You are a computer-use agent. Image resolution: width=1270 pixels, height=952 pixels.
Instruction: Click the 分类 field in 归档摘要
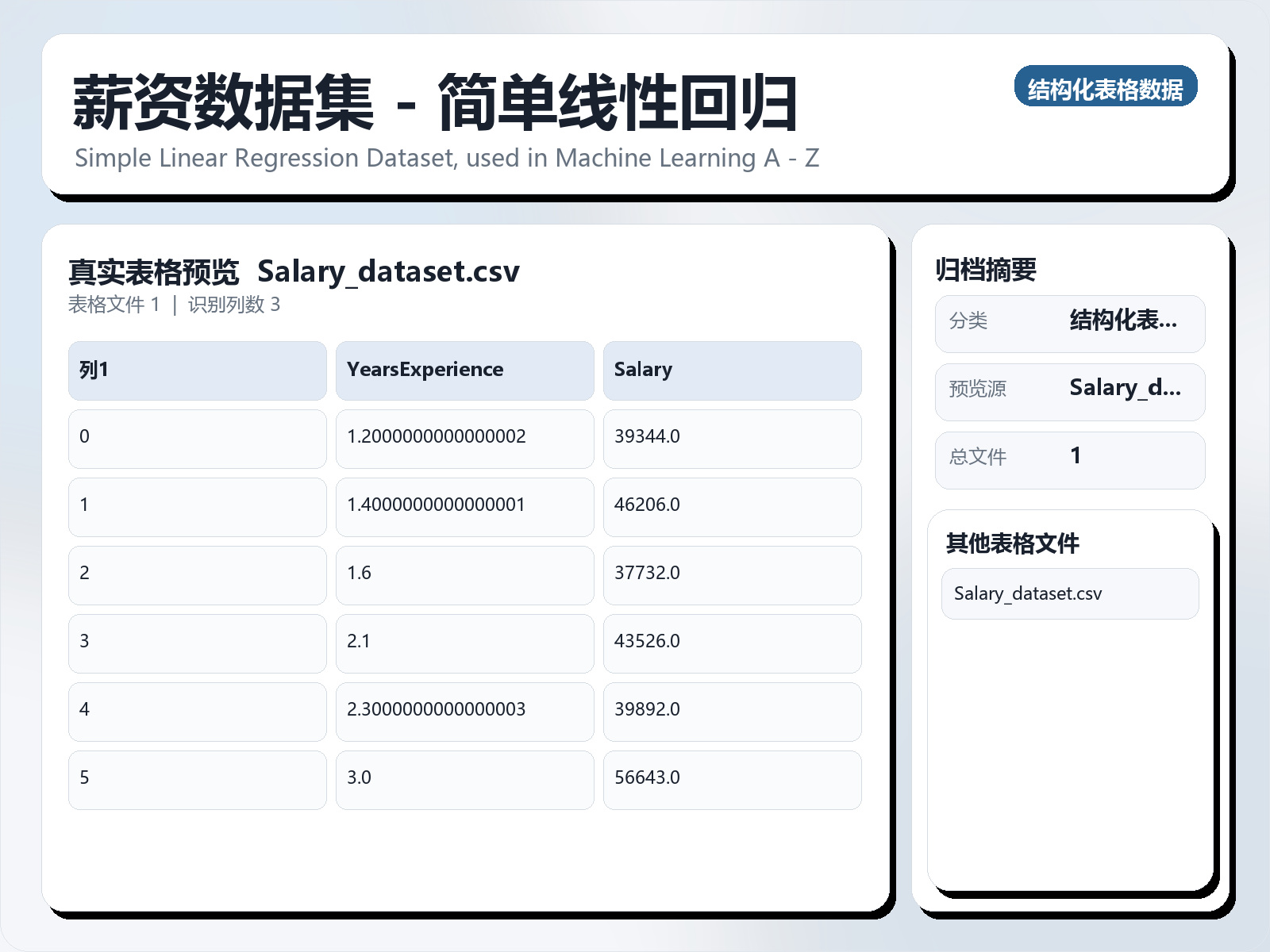(1070, 323)
